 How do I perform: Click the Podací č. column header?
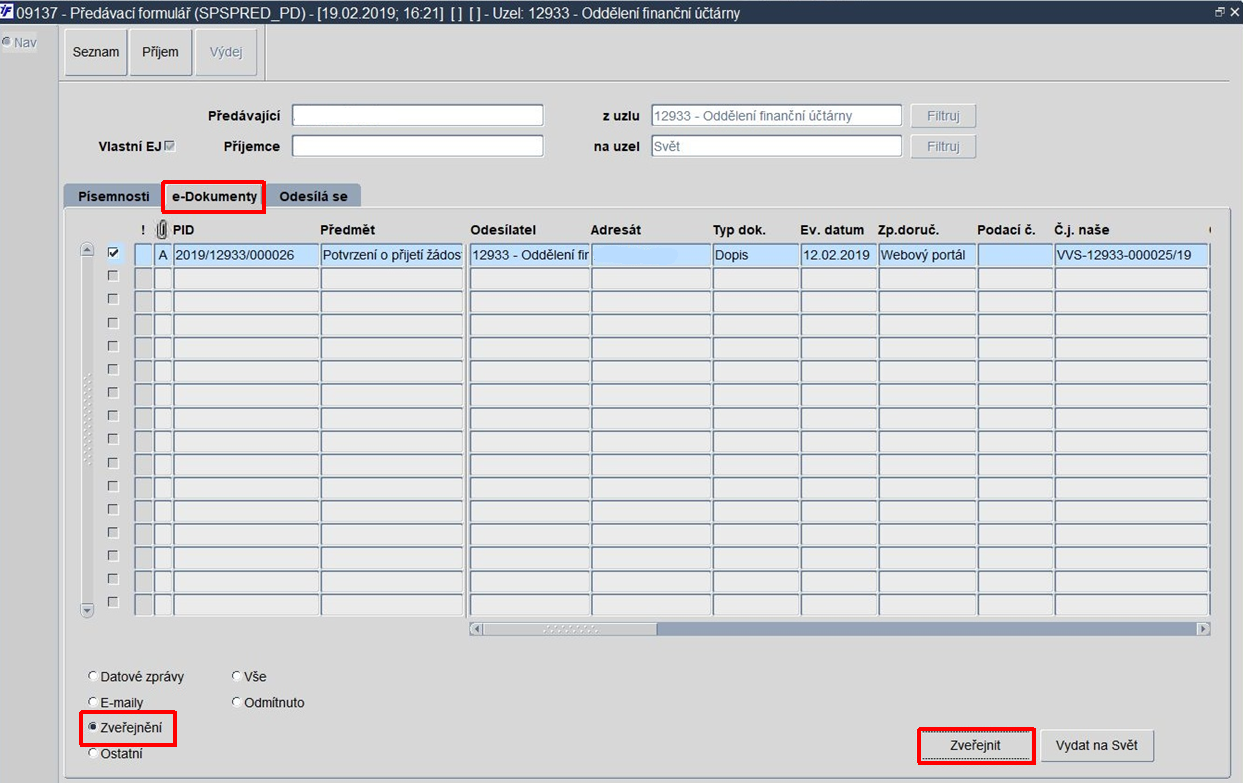tap(1006, 231)
